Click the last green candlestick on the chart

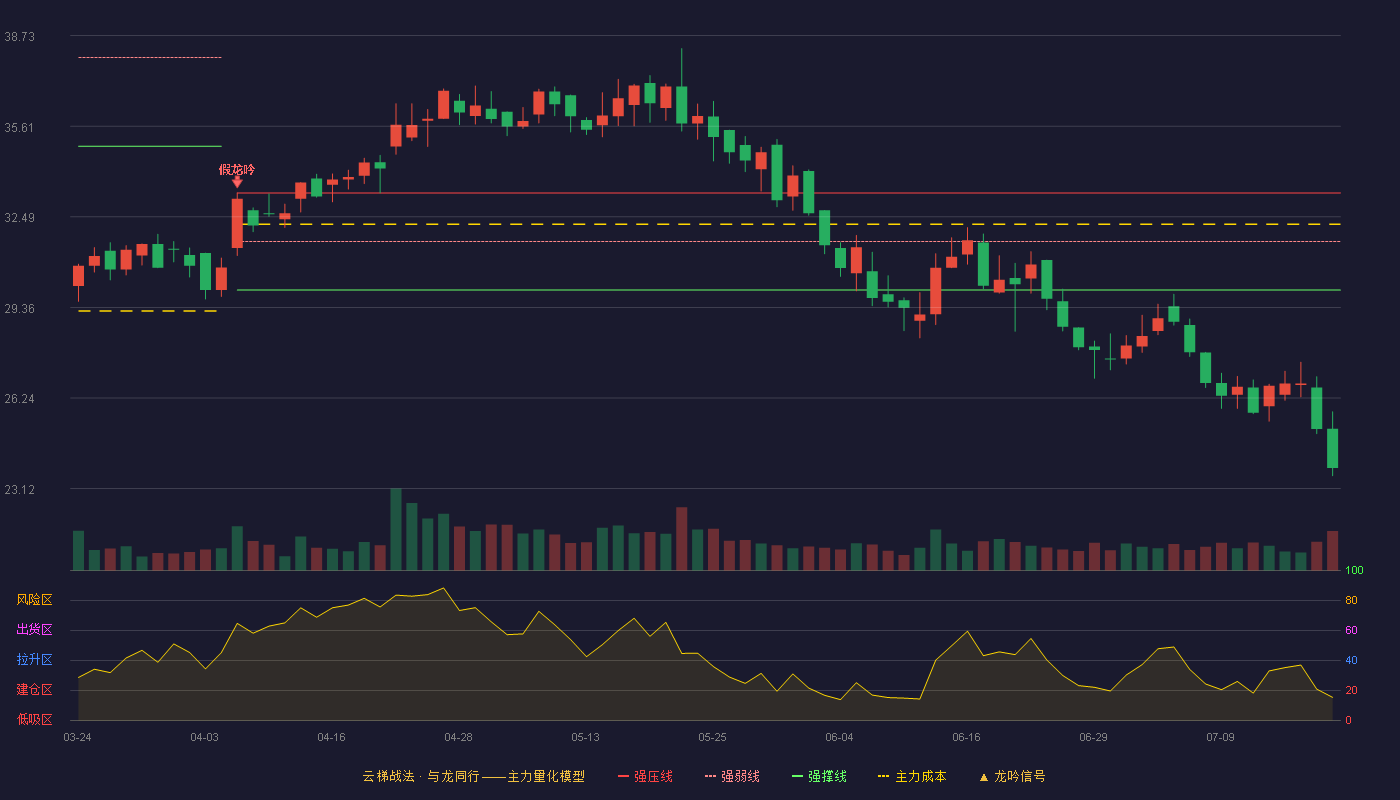click(1332, 448)
